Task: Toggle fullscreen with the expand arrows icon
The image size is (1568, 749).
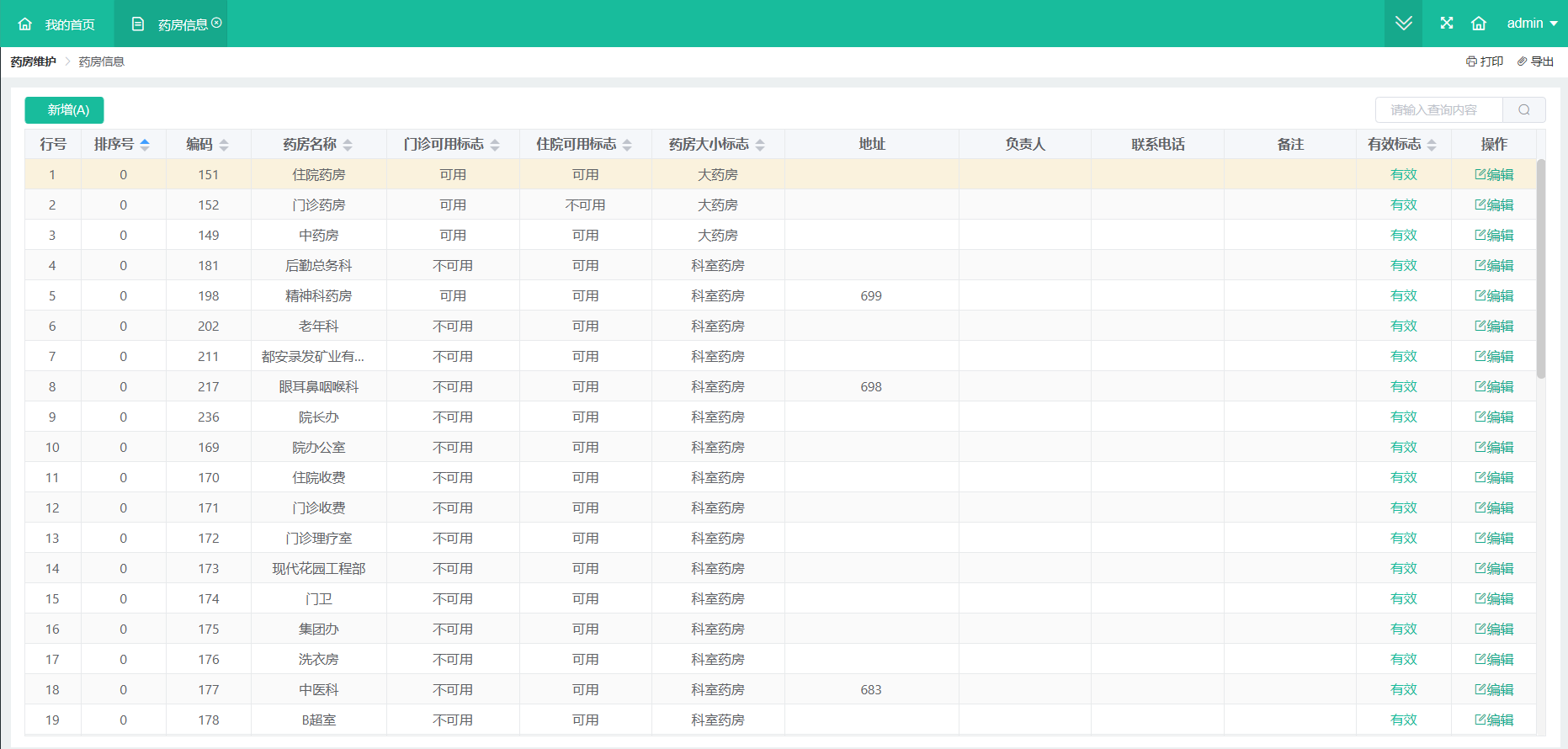Action: tap(1447, 24)
